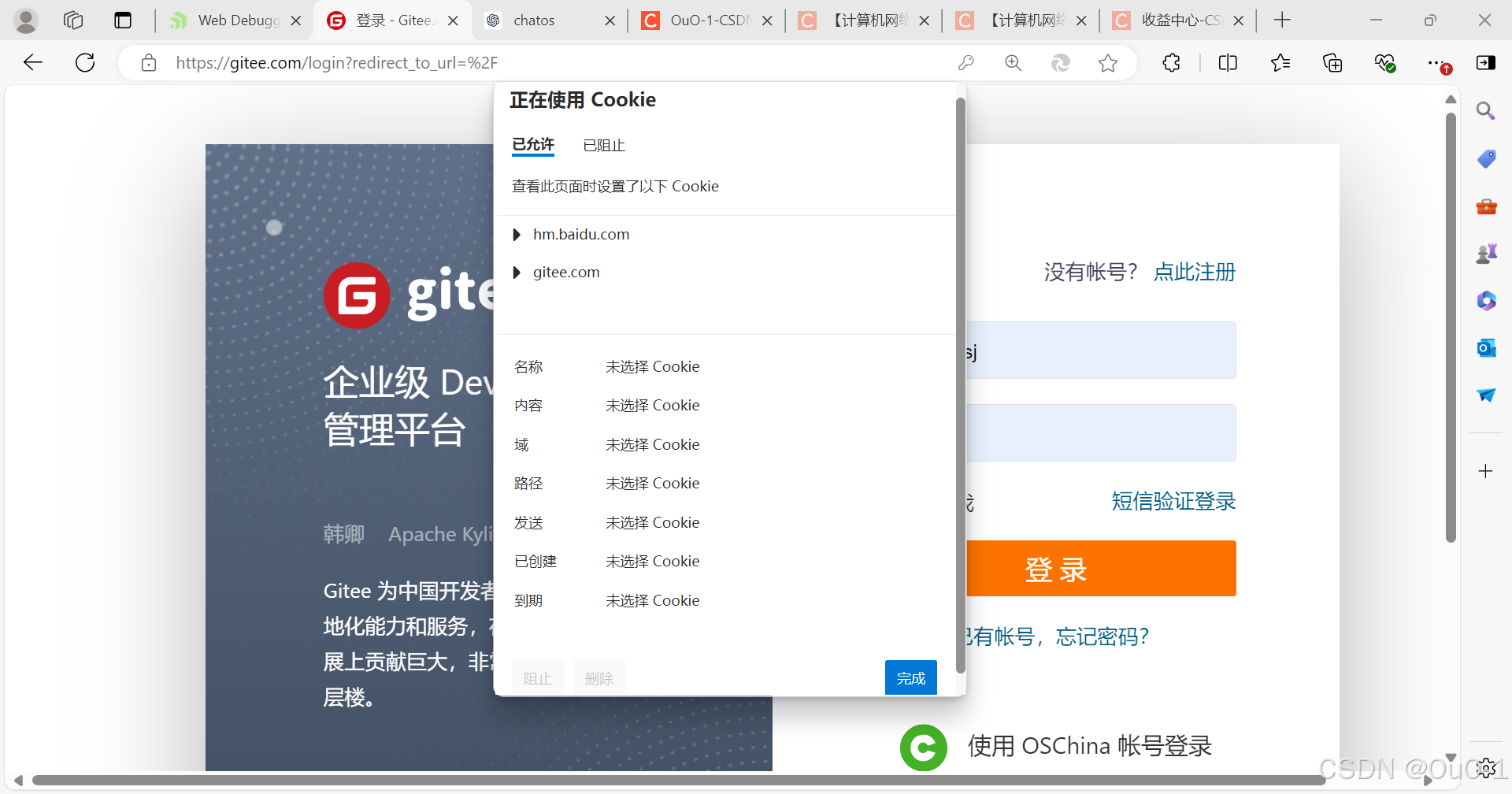Close the 登录 - Gitee tab
This screenshot has height=794, width=1512.
(453, 21)
